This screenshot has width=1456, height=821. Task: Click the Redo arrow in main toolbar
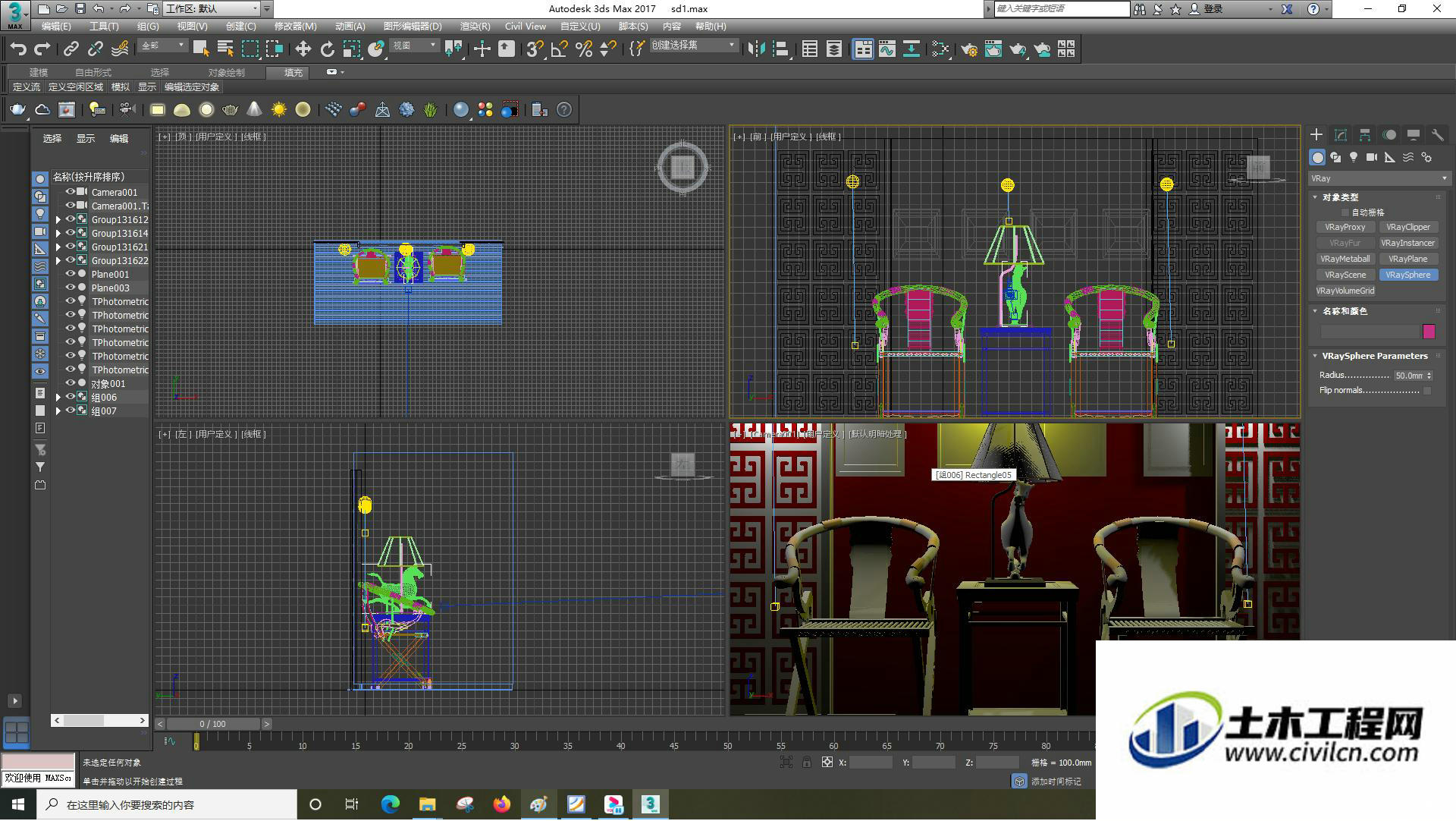(x=42, y=49)
